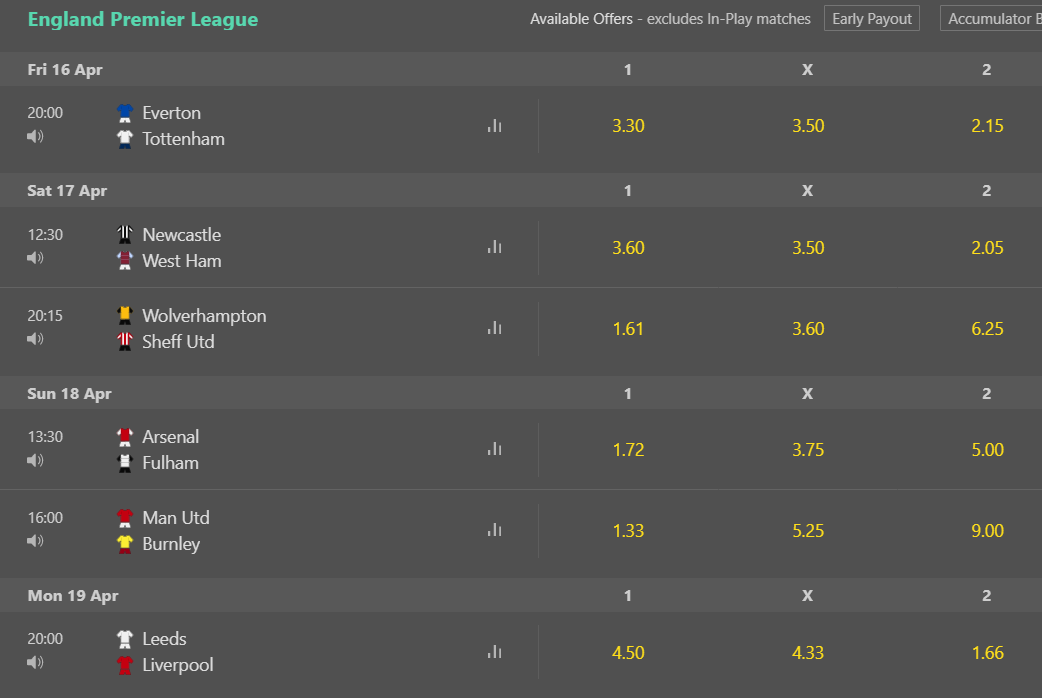Pick Everton home win odds 3.30
This screenshot has width=1042, height=698.
coord(628,126)
